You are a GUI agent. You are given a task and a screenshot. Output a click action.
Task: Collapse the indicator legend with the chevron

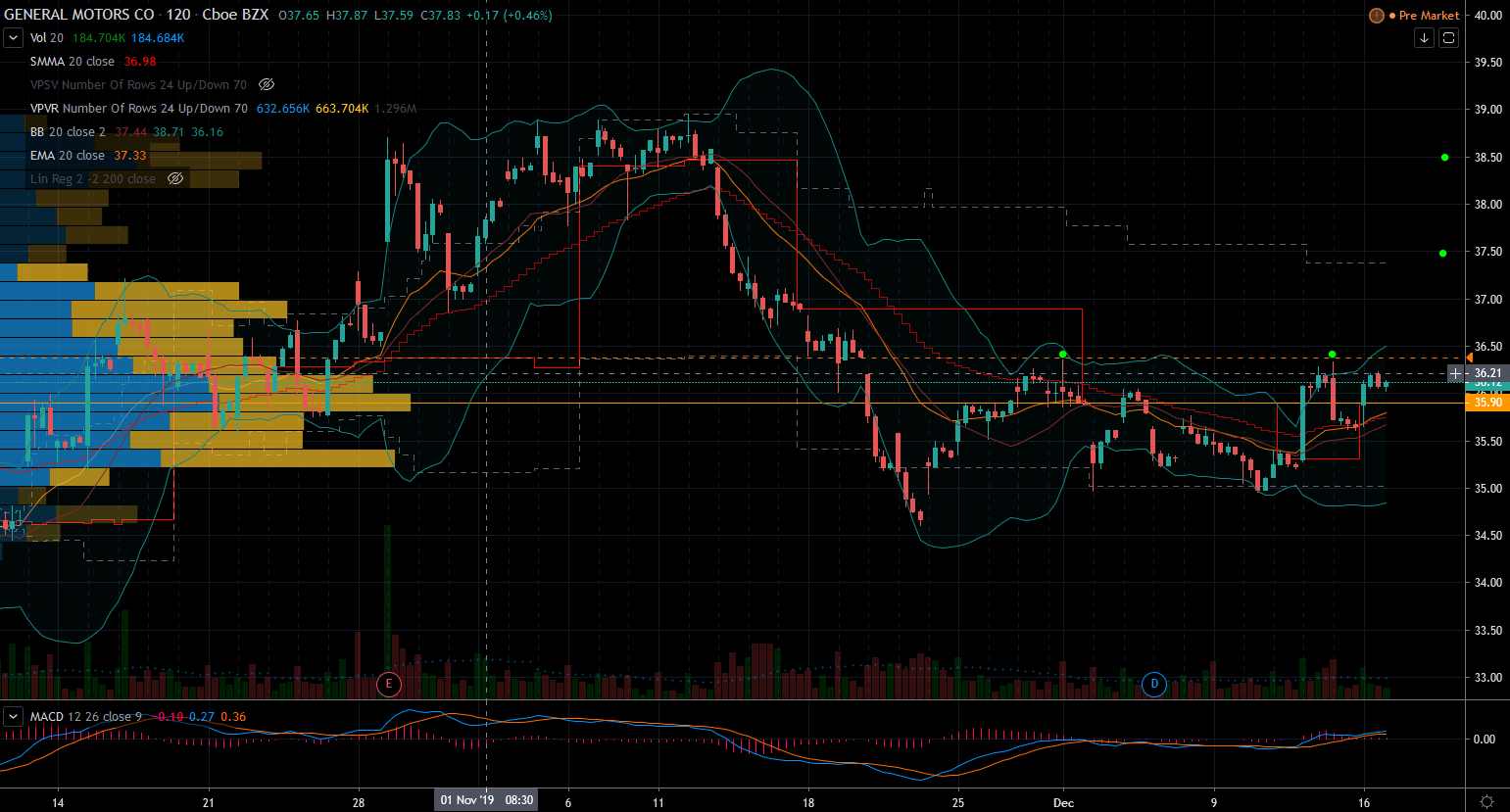(14, 38)
